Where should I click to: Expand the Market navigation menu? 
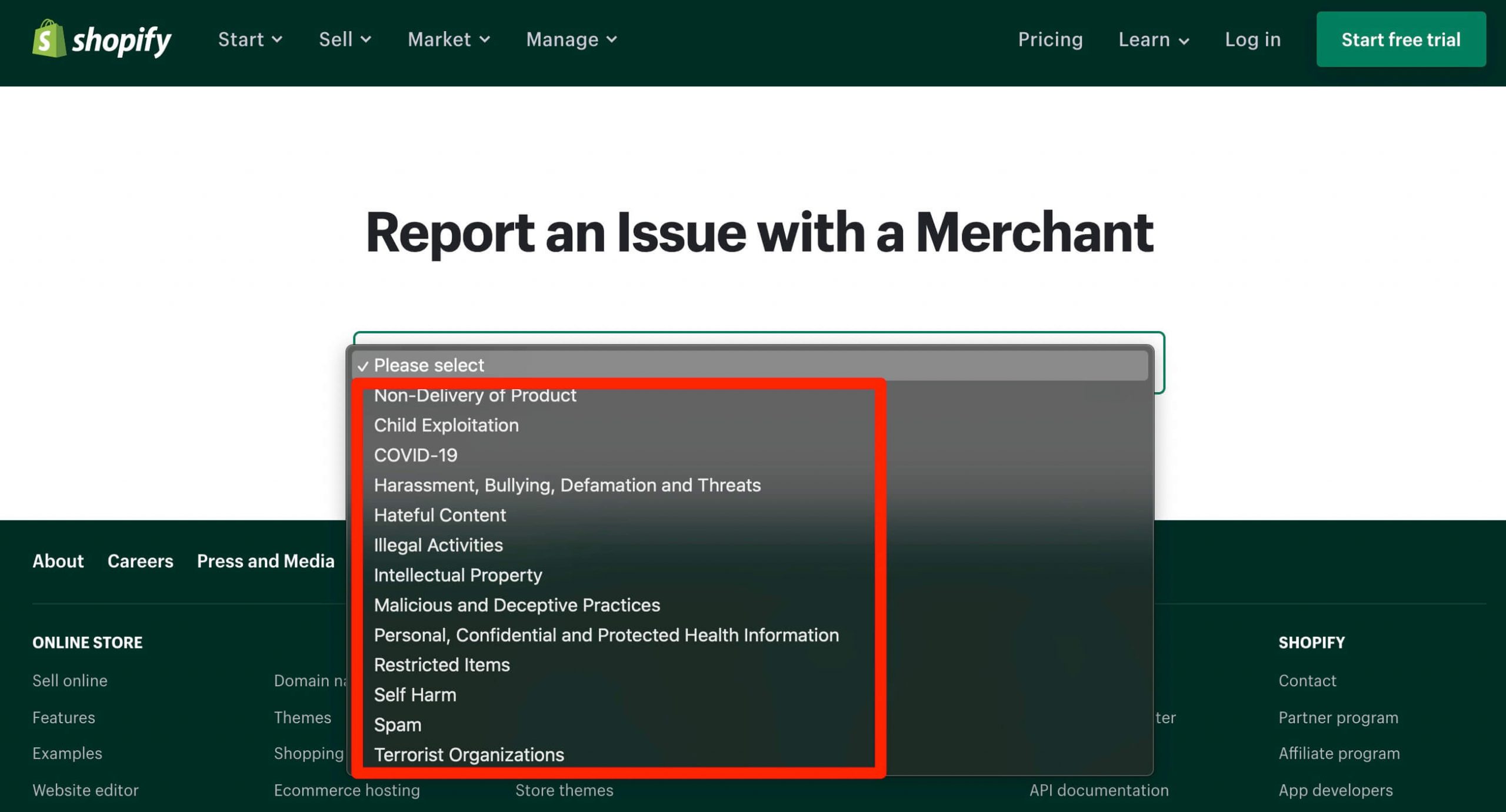point(449,39)
